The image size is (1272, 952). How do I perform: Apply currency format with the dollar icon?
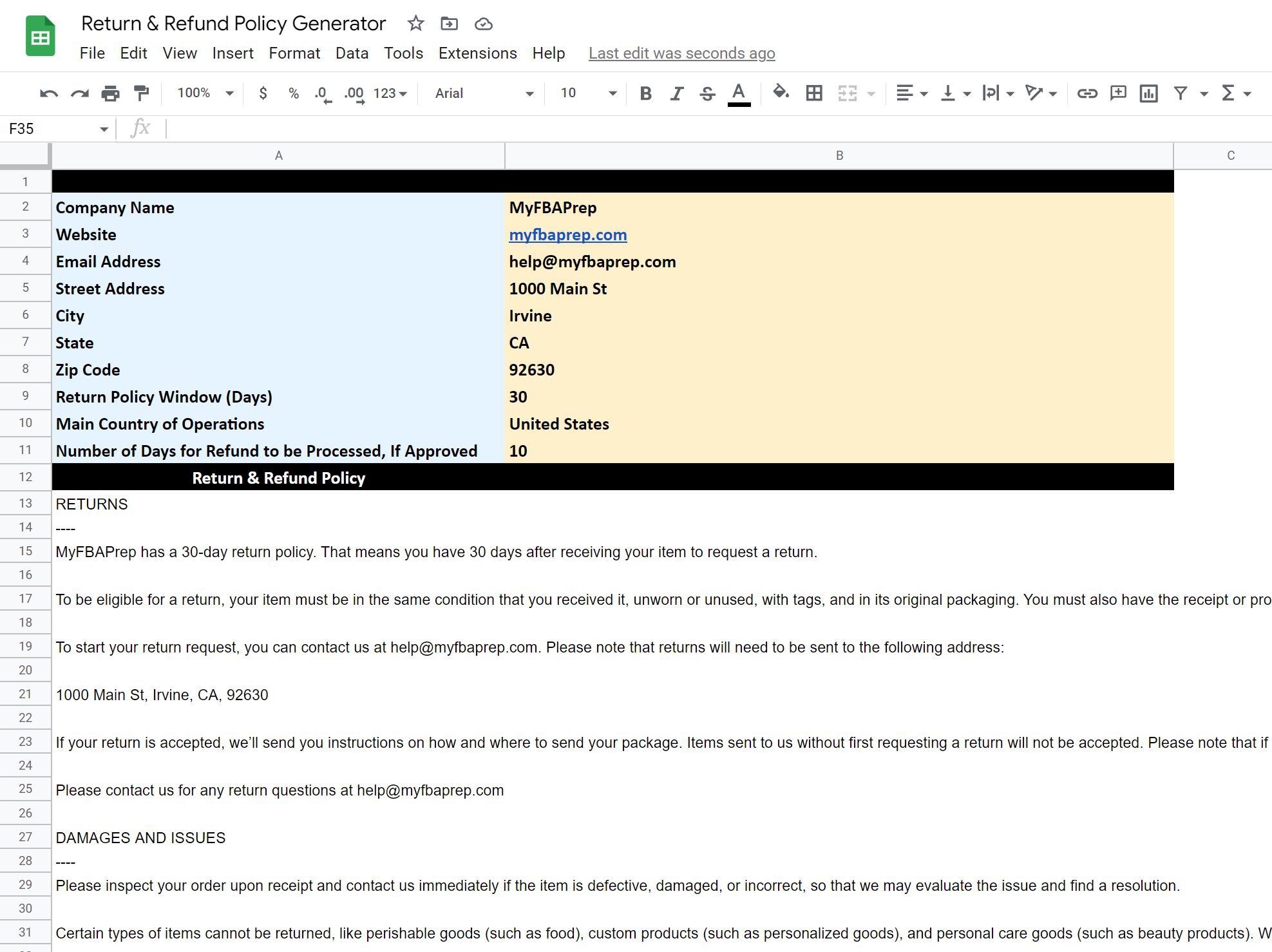pyautogui.click(x=263, y=93)
